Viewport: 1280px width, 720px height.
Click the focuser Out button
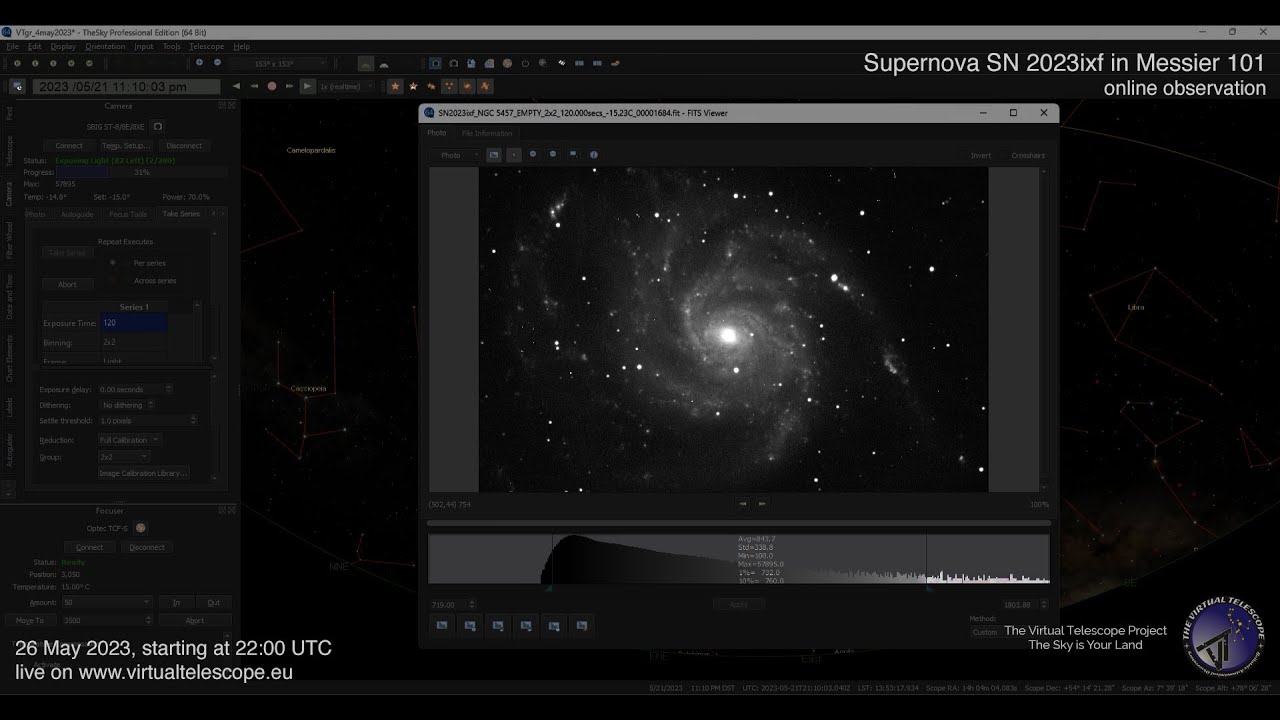[x=213, y=603]
